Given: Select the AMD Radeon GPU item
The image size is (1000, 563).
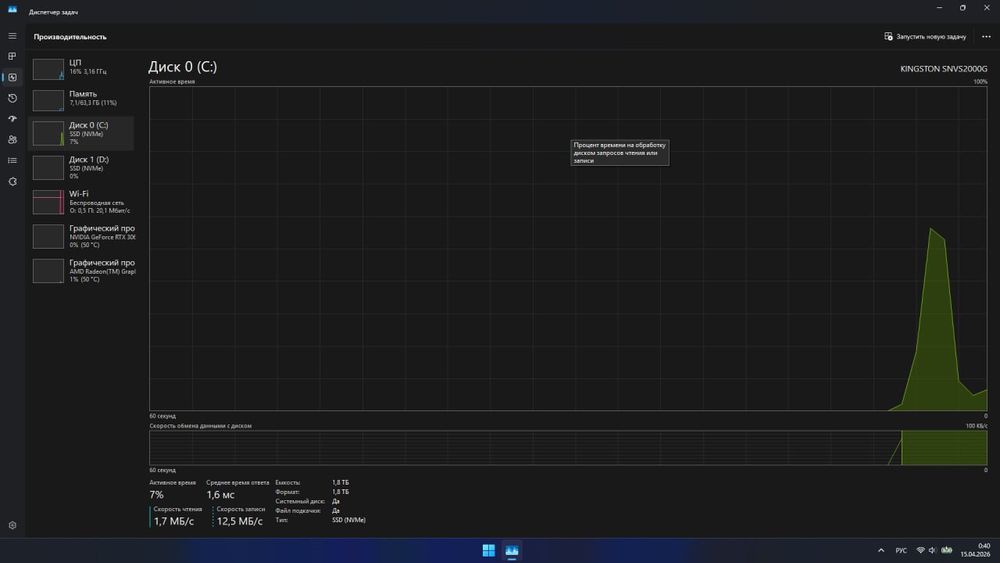Looking at the screenshot, I should pos(82,271).
